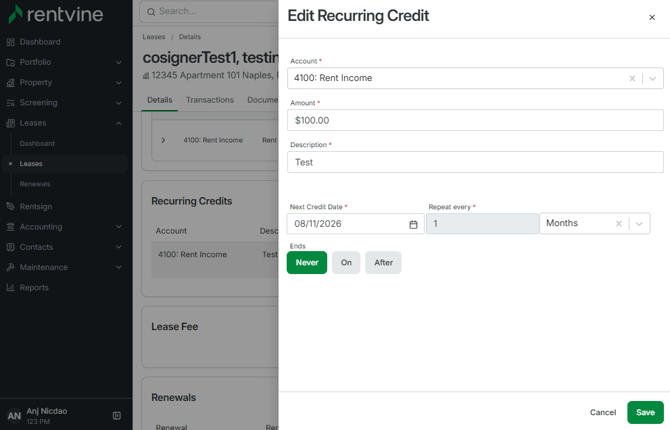Click the Save button
This screenshot has width=670, height=430.
645,412
